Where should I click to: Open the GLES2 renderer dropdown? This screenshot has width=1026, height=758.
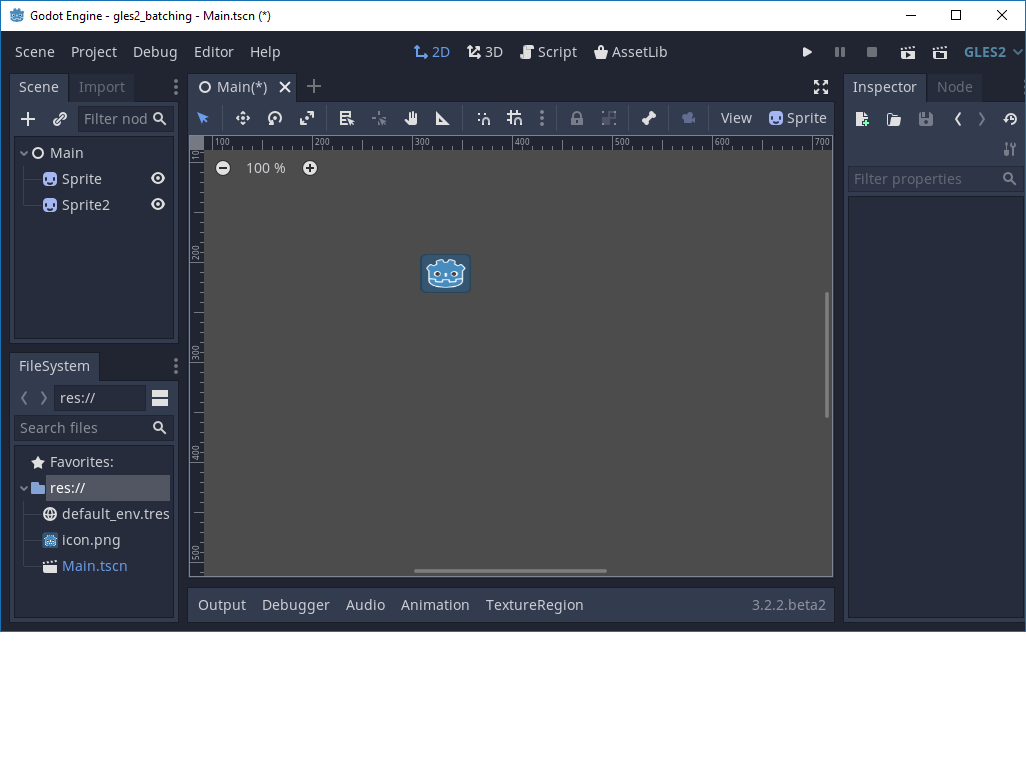(991, 51)
